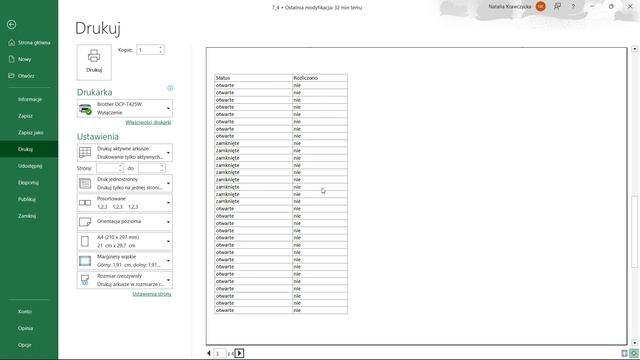640x360 pixels.
Task: Click the Kopie number field
Action: point(147,50)
